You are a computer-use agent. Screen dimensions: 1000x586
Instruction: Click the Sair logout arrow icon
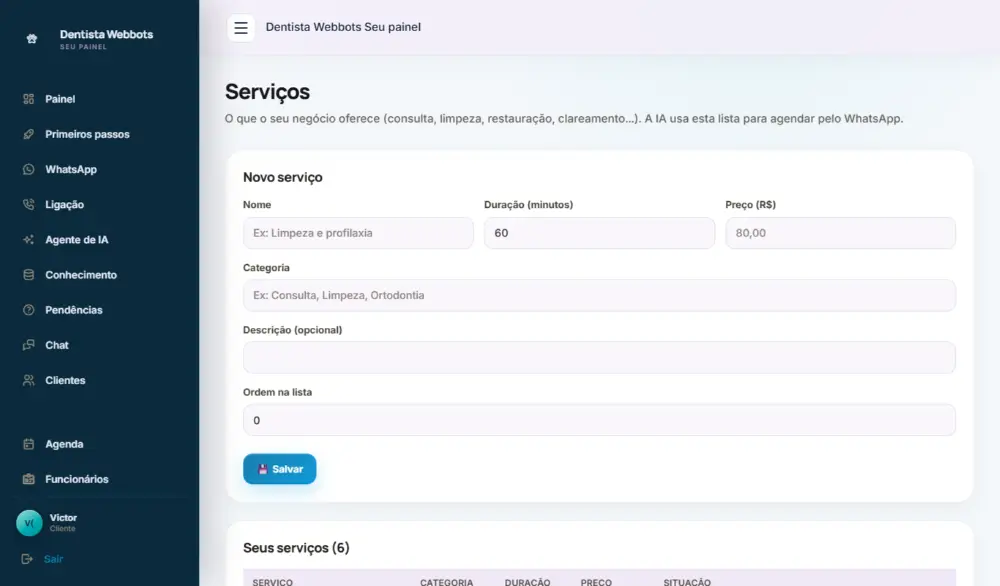coord(27,559)
